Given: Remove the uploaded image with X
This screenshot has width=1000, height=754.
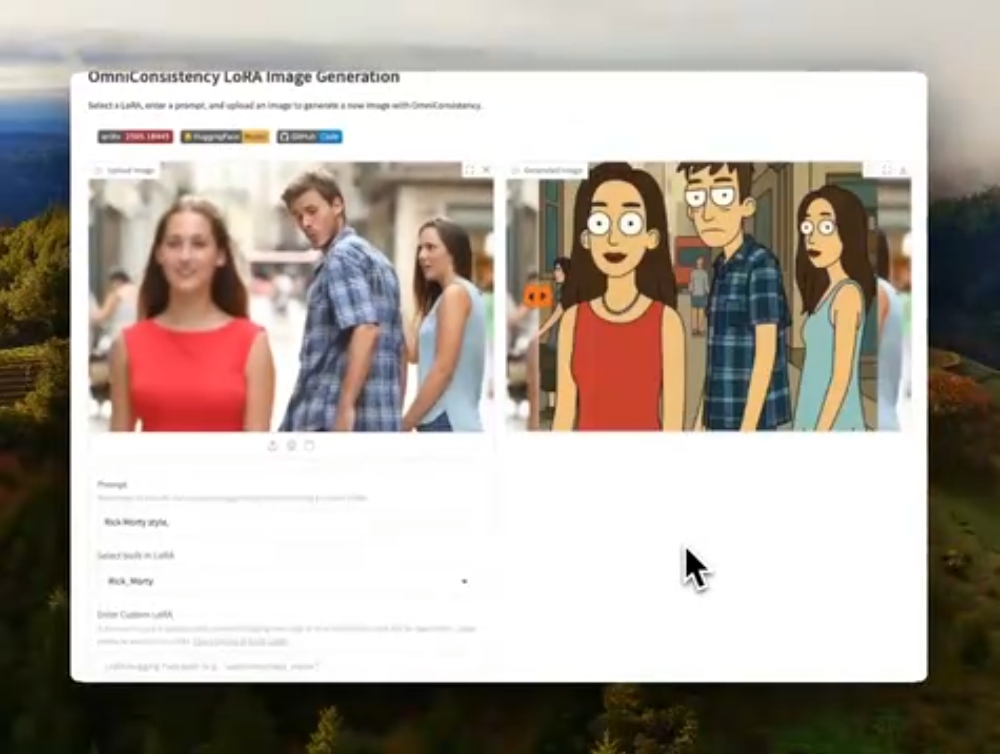Looking at the screenshot, I should 486,170.
